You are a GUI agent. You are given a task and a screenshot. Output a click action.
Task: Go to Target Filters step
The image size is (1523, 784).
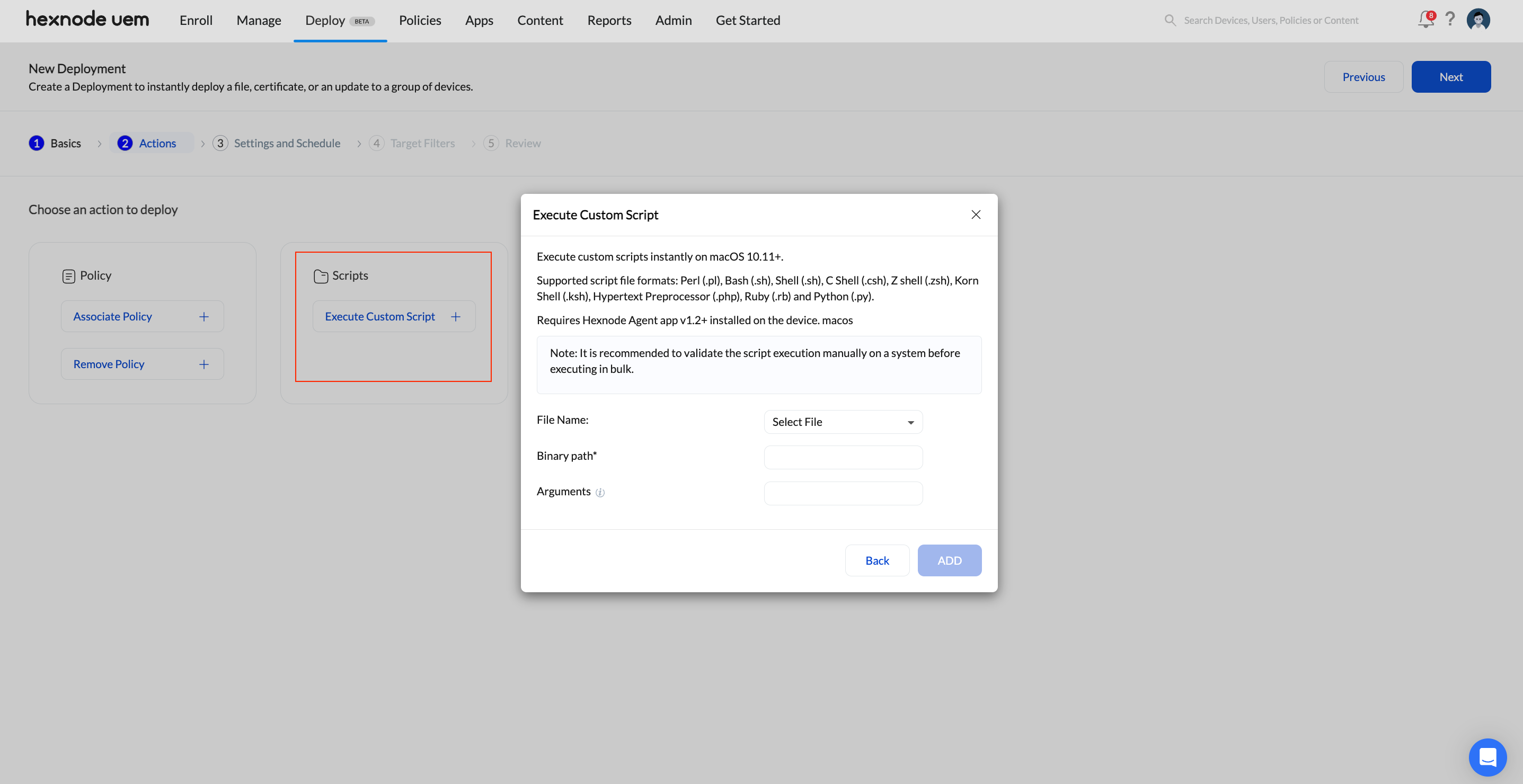[x=412, y=143]
